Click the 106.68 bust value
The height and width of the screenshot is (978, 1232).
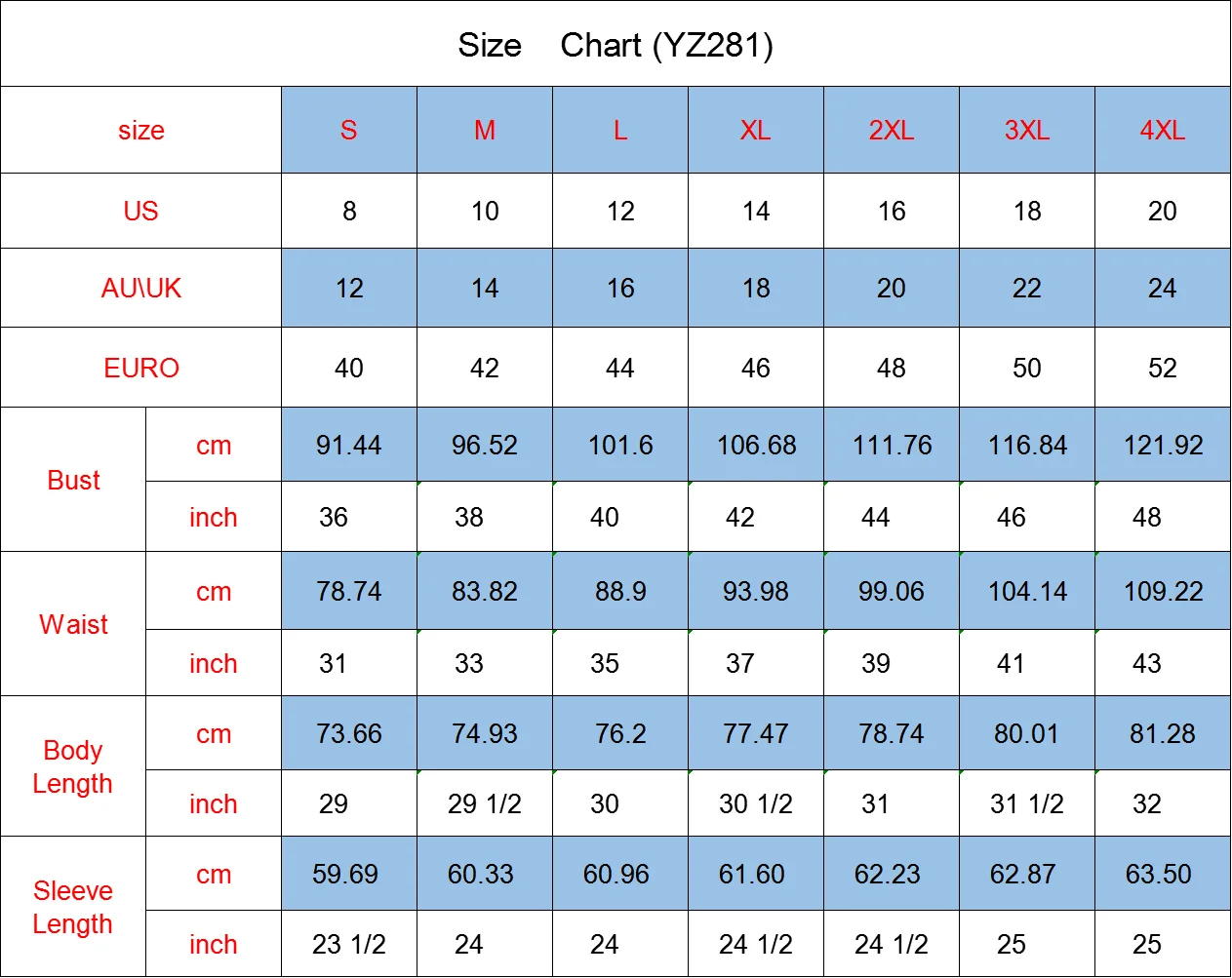pyautogui.click(x=756, y=446)
